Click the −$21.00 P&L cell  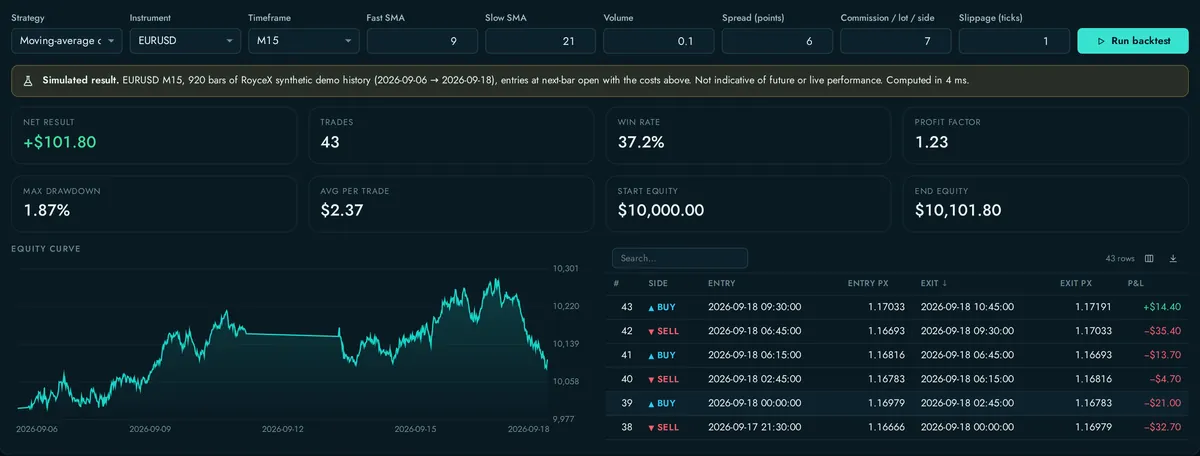pyautogui.click(x=1163, y=403)
